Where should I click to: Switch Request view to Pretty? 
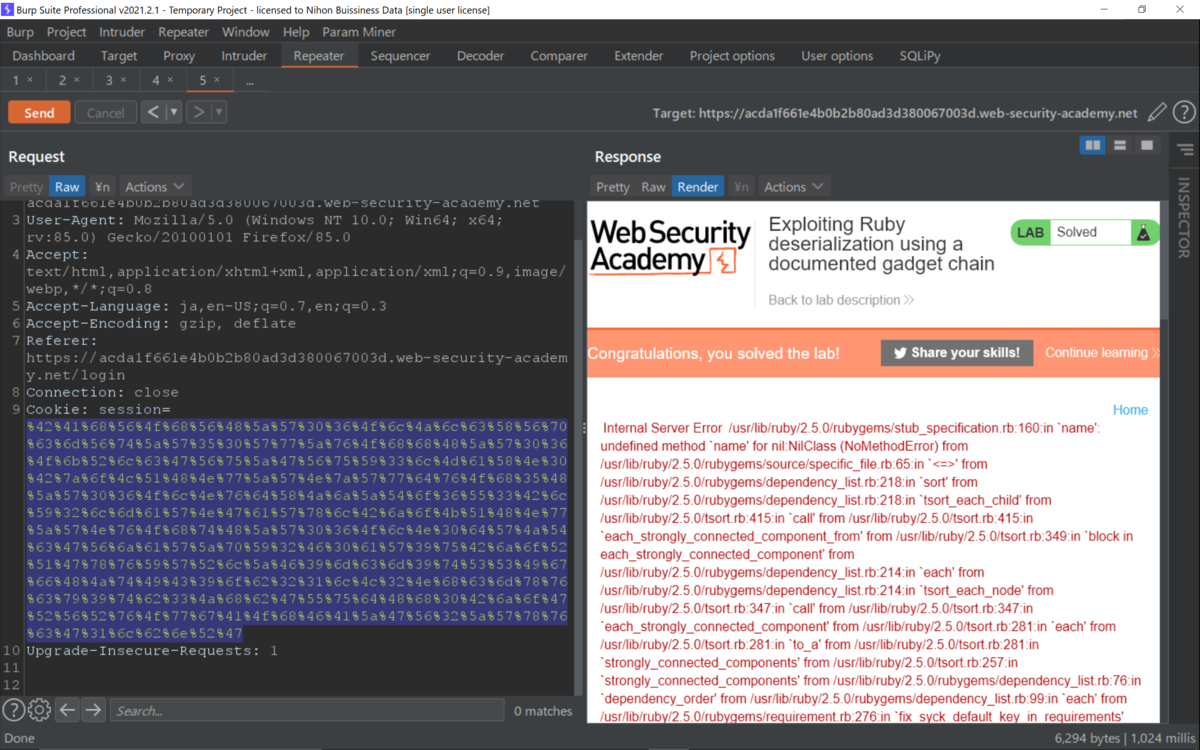point(27,187)
